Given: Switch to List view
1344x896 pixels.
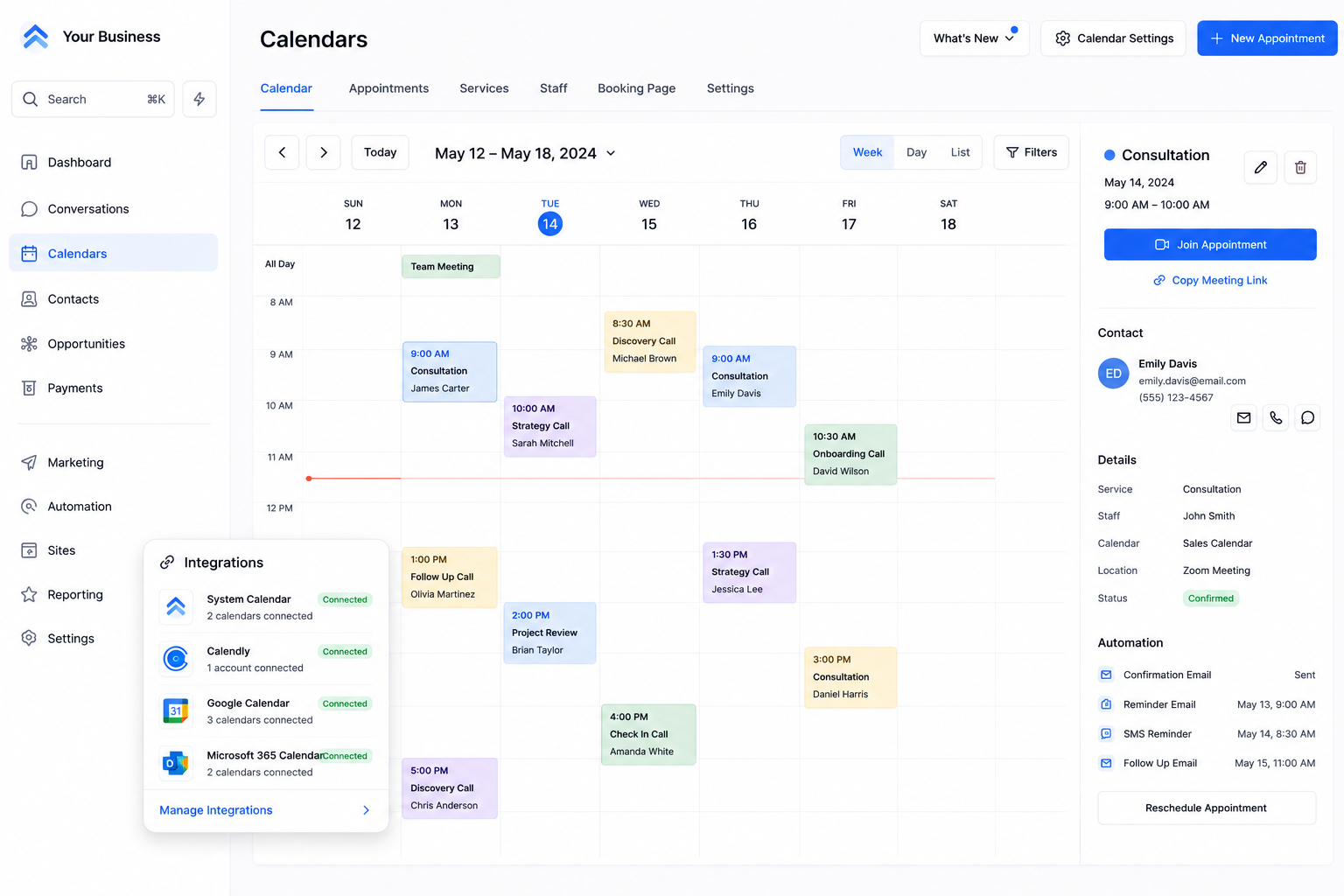Looking at the screenshot, I should point(960,152).
